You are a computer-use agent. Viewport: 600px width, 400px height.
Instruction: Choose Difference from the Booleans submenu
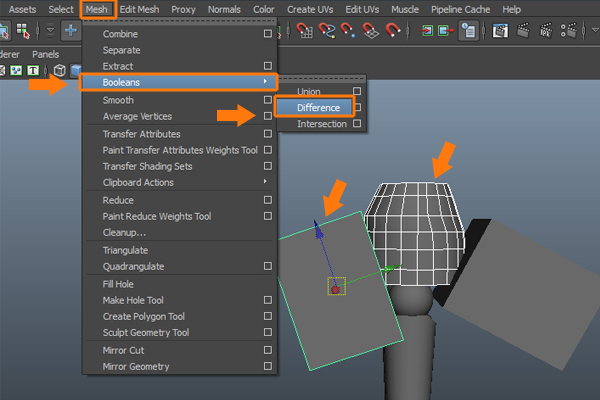[318, 107]
